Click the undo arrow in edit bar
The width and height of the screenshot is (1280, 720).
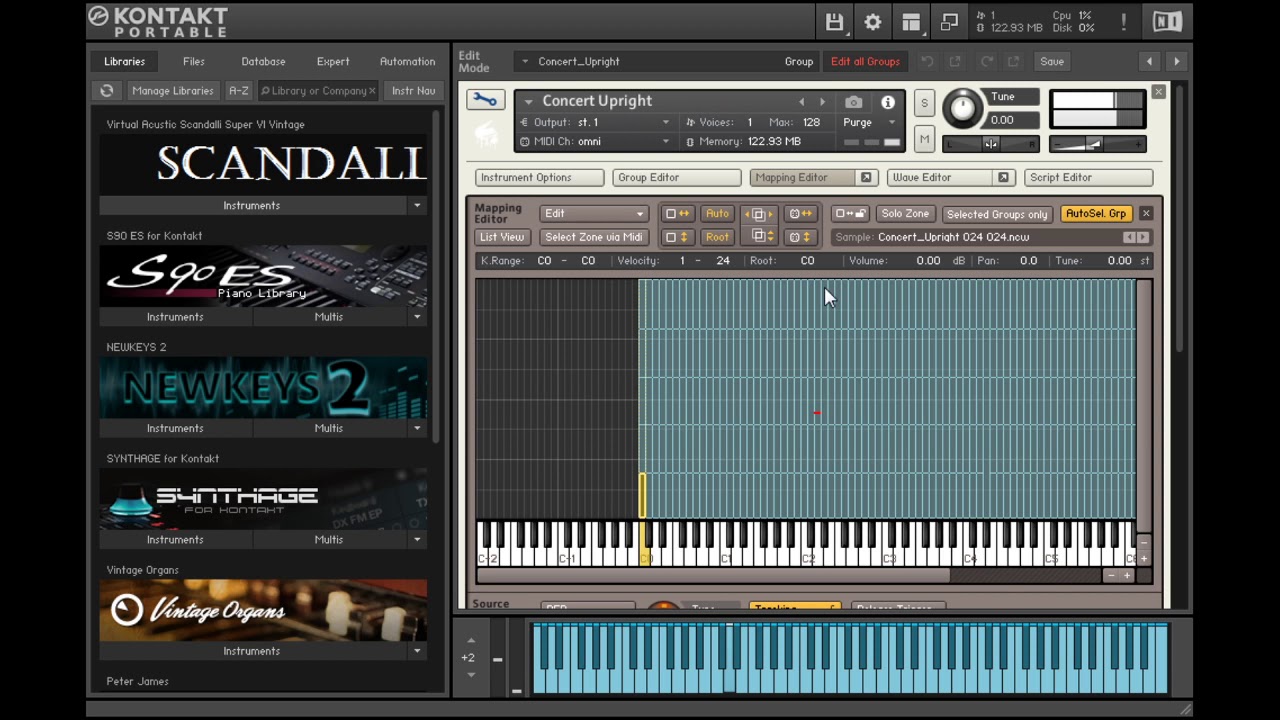pyautogui.click(x=927, y=62)
